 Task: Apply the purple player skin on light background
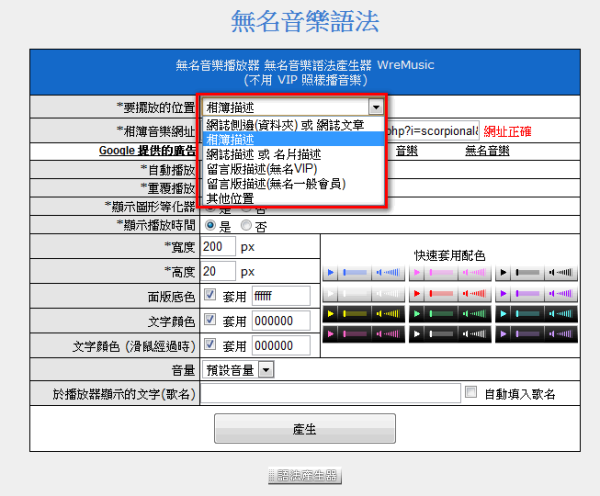pos(536,294)
